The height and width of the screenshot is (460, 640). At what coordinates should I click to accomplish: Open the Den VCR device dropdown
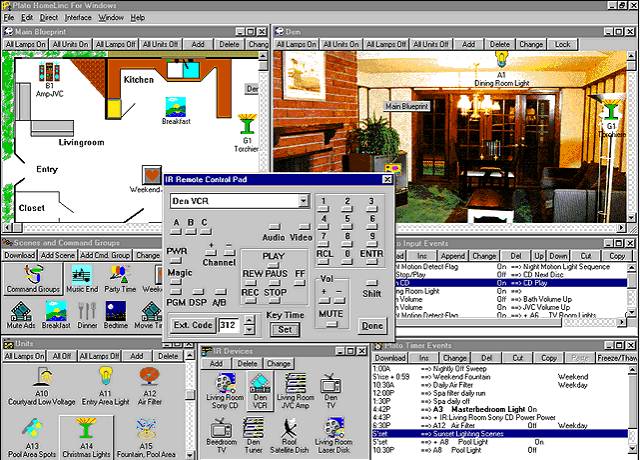[x=302, y=201]
